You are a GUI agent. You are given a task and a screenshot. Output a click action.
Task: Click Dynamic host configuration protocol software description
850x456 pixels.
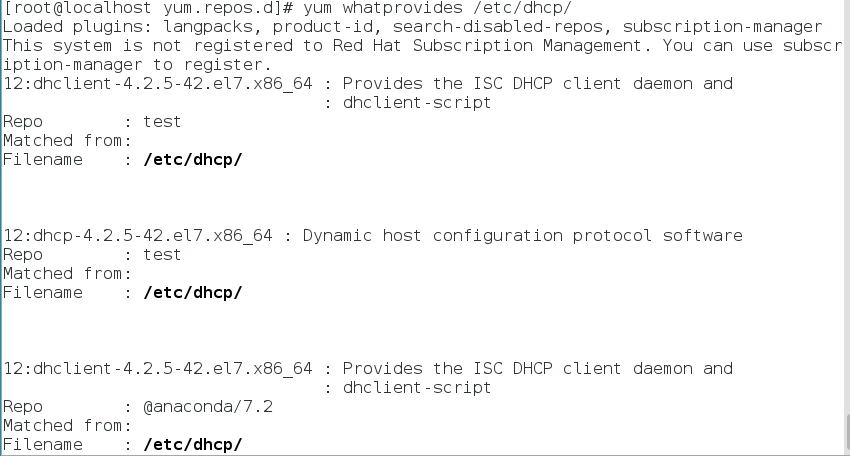pos(522,235)
